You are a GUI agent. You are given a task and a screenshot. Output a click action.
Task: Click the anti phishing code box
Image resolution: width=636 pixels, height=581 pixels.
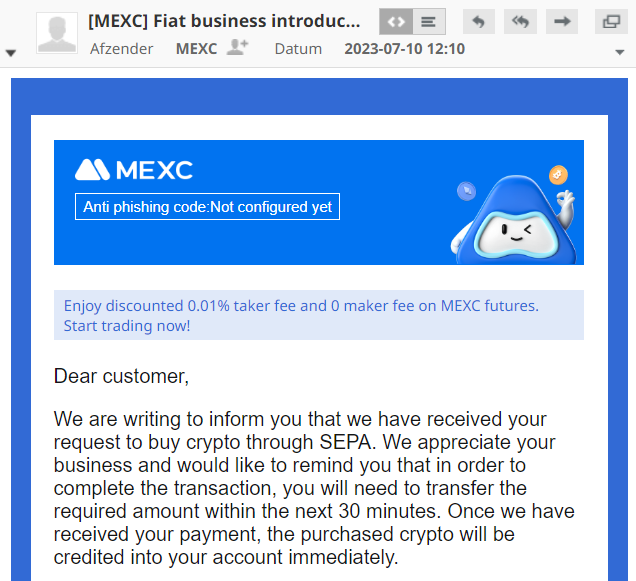208,207
